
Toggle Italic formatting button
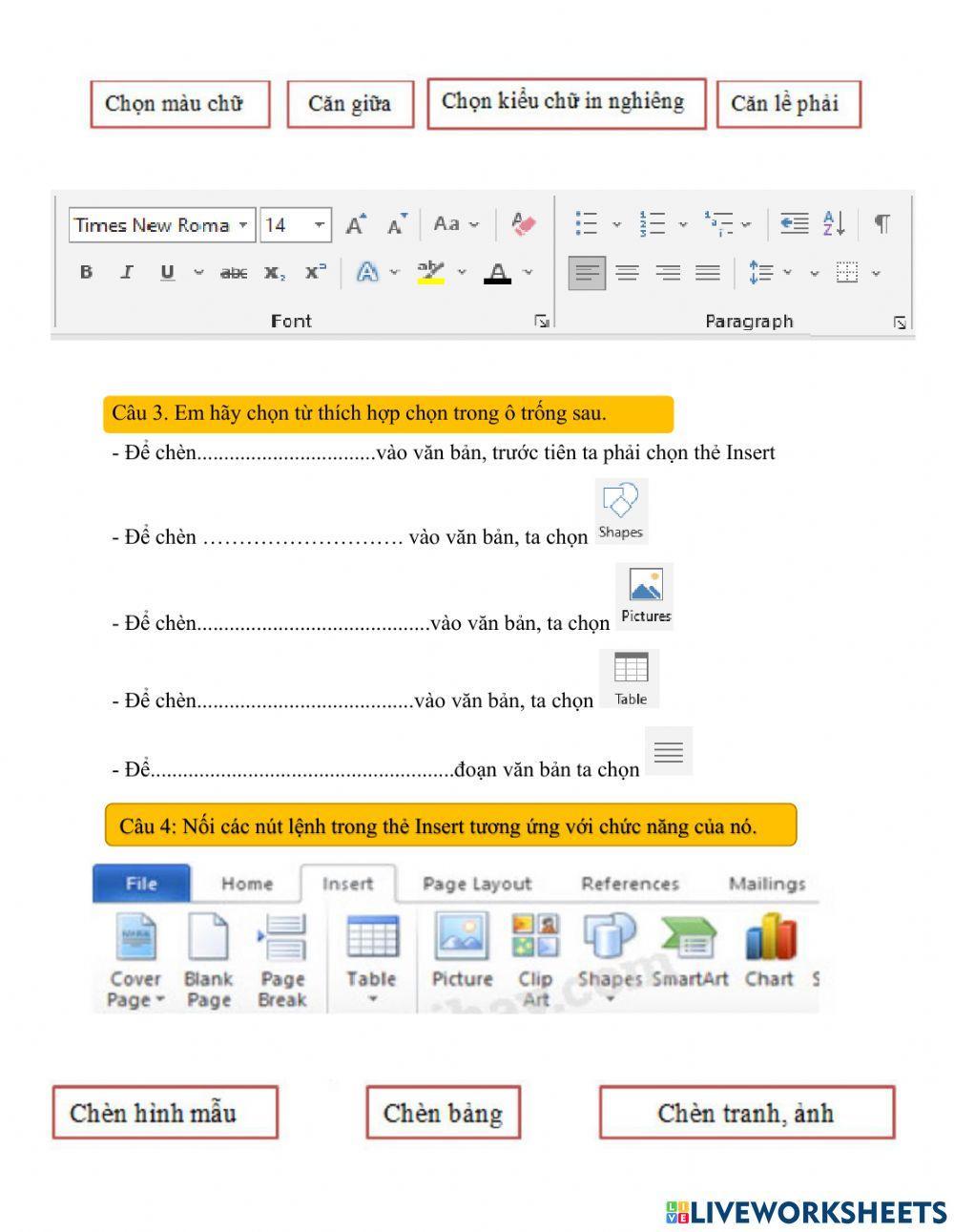tap(126, 272)
